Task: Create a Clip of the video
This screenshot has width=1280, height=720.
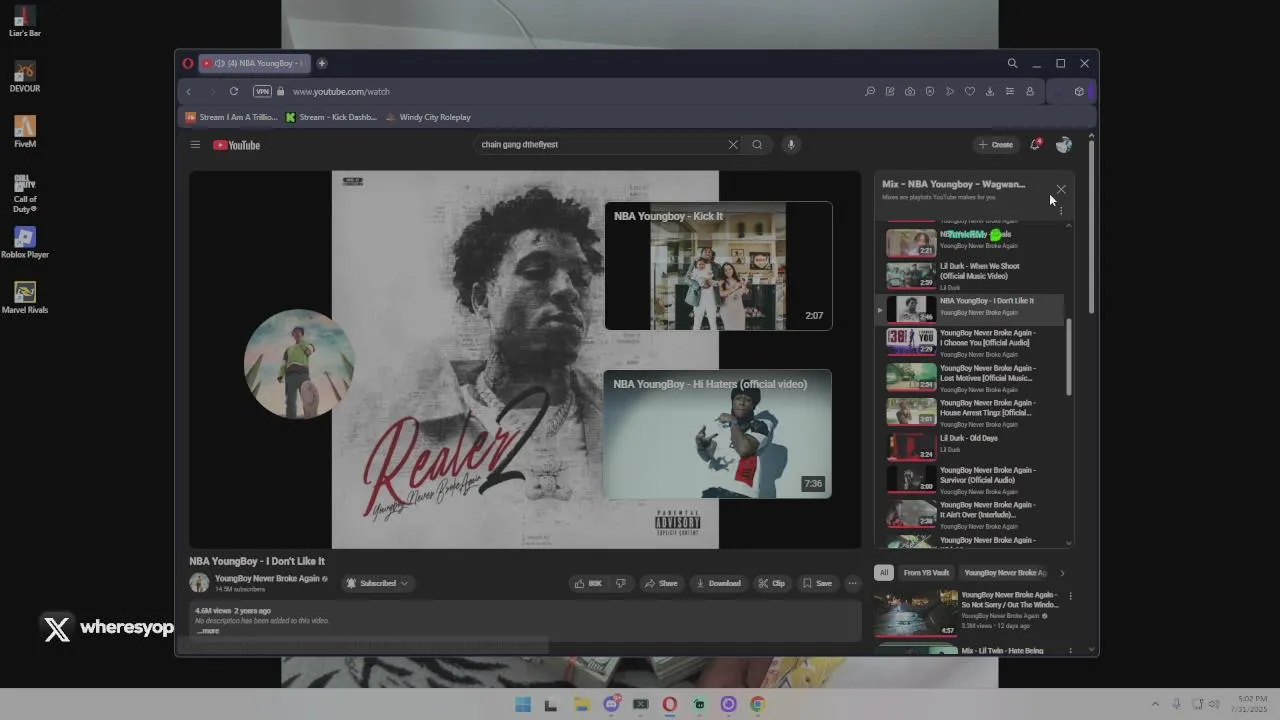Action: 771,583
